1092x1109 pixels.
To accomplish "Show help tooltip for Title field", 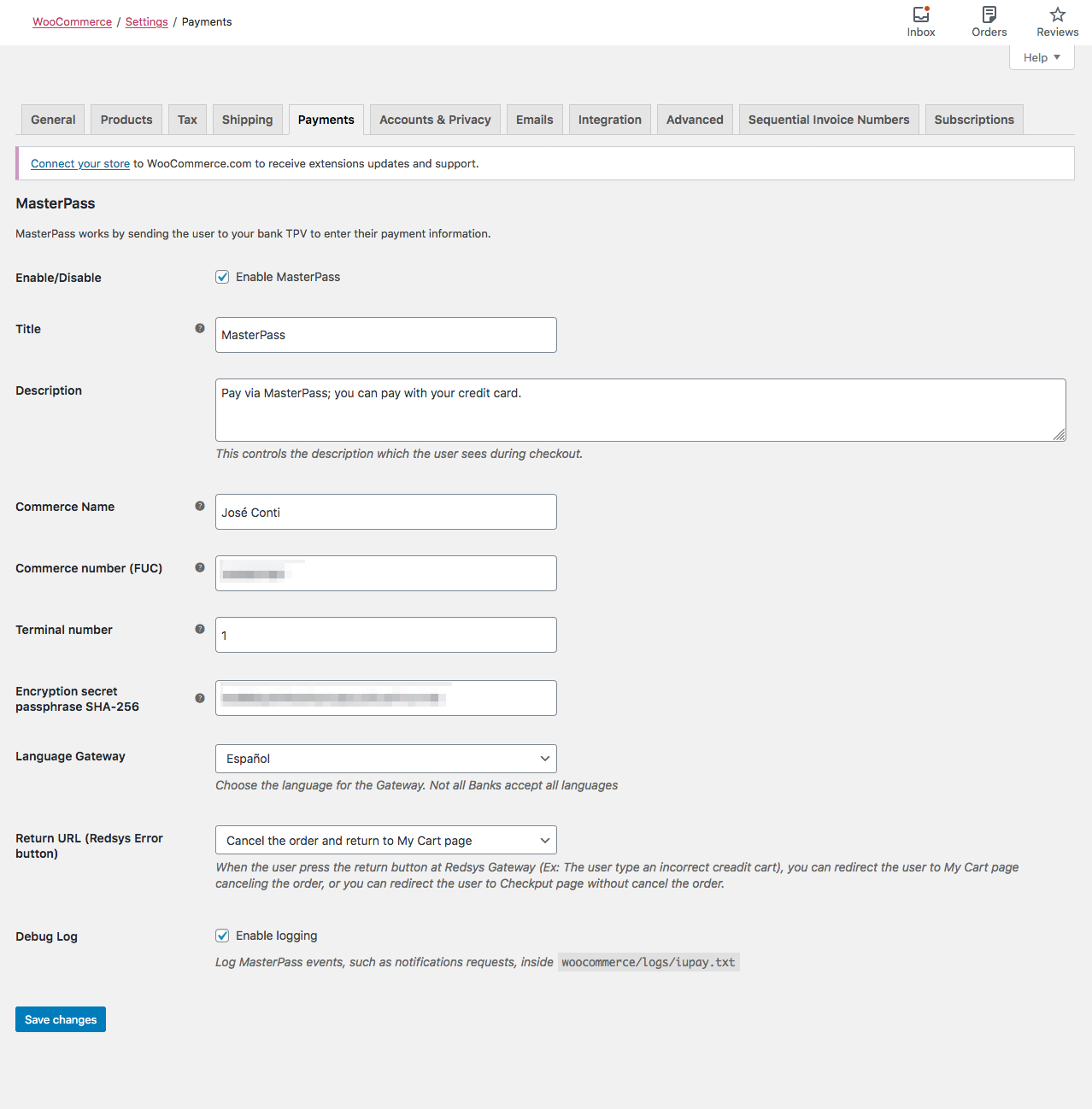I will click(x=200, y=328).
